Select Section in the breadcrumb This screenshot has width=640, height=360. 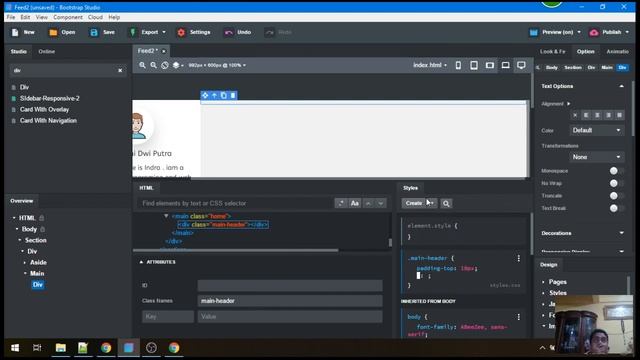coord(573,68)
